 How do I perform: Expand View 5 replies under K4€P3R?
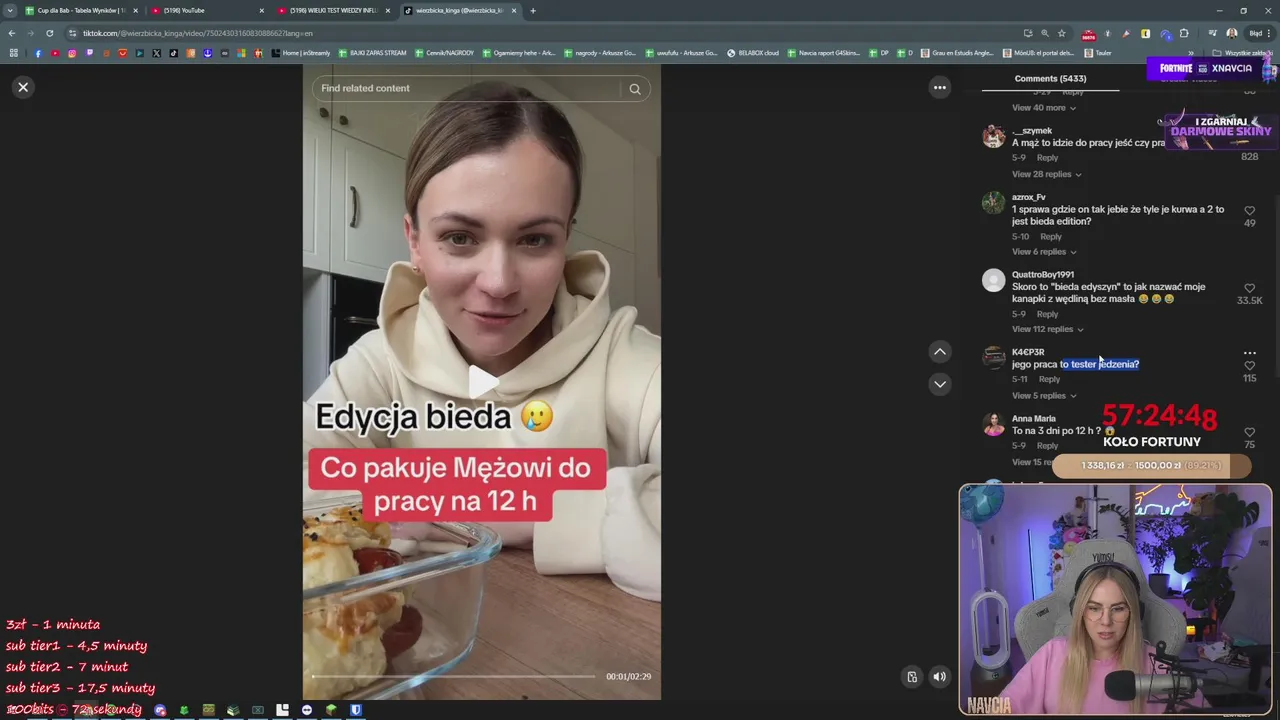pos(1044,396)
